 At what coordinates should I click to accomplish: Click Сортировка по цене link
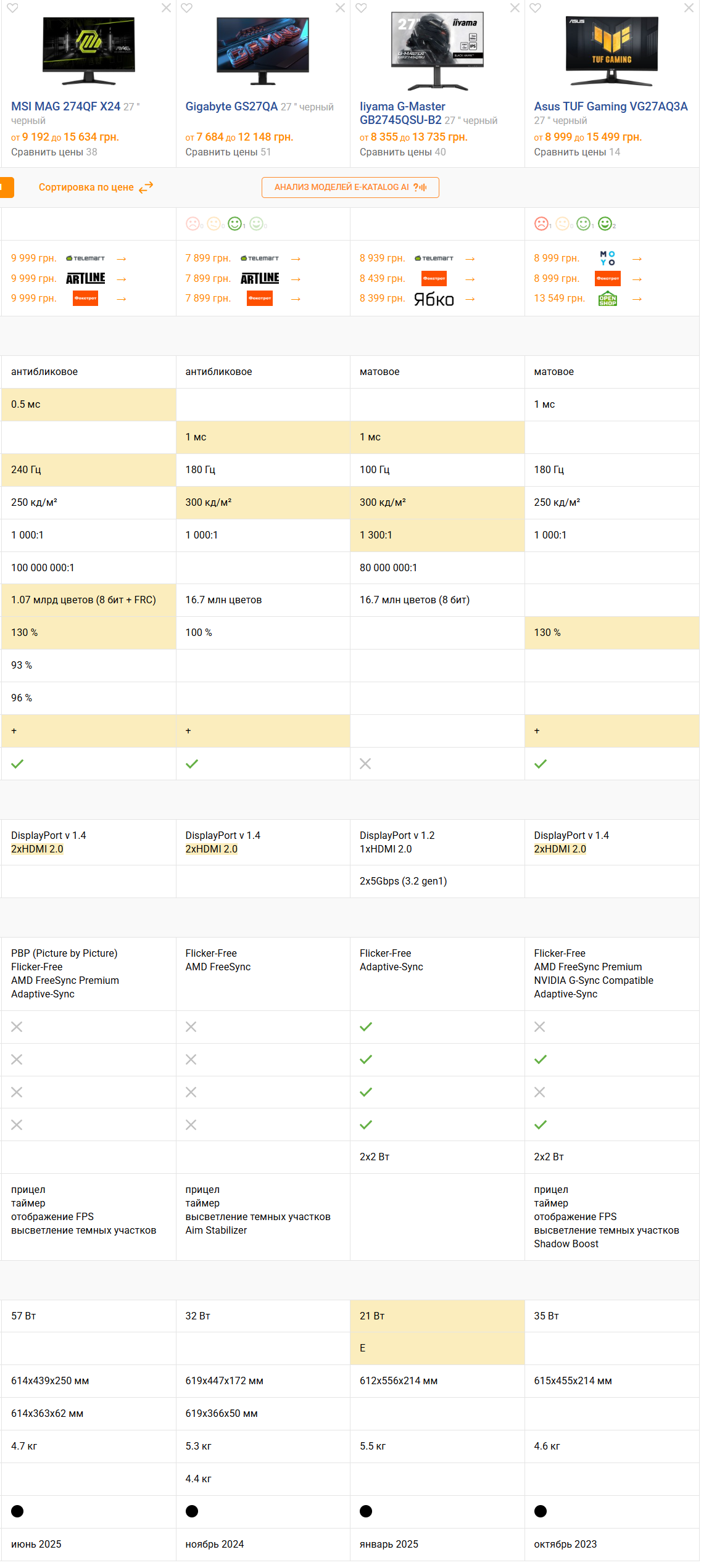click(x=86, y=188)
